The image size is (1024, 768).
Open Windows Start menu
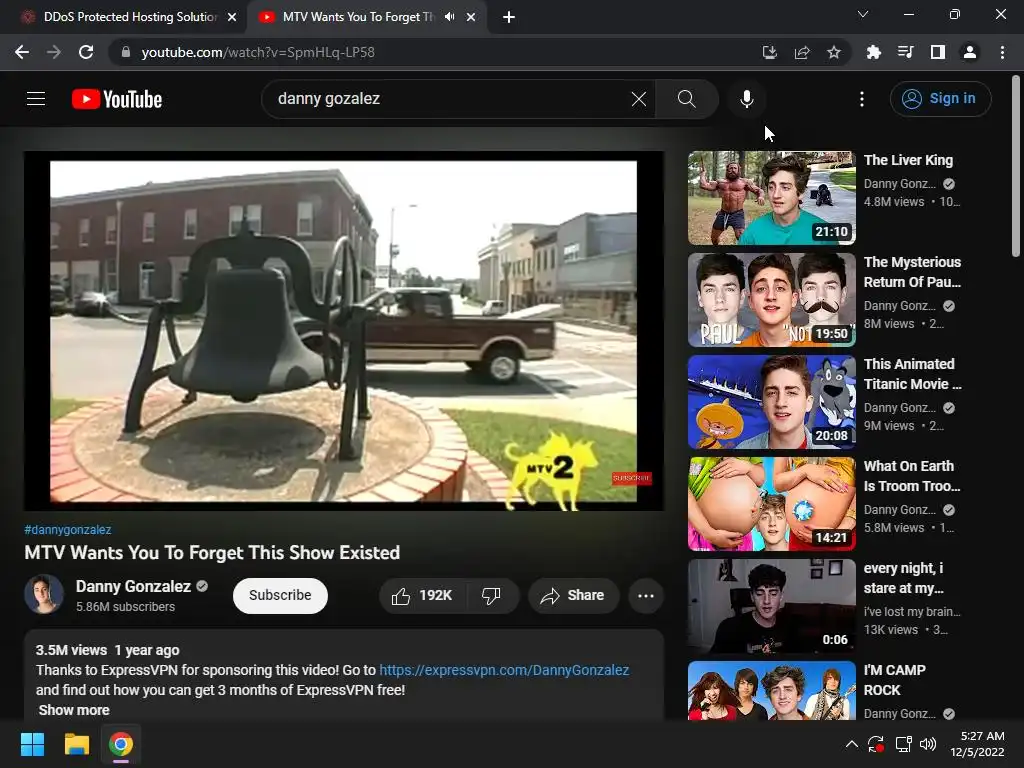(32, 744)
